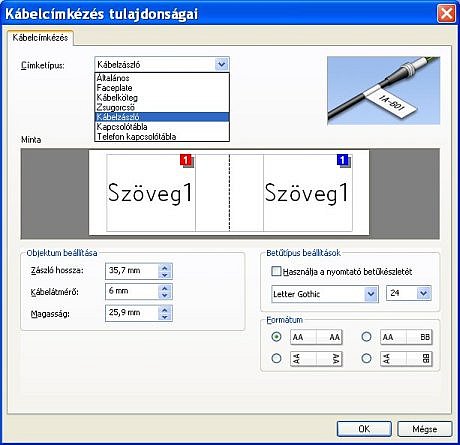Screen dimensions: 460x445
Task: Select the rotated AA AA radio button
Action: pyautogui.click(x=276, y=359)
